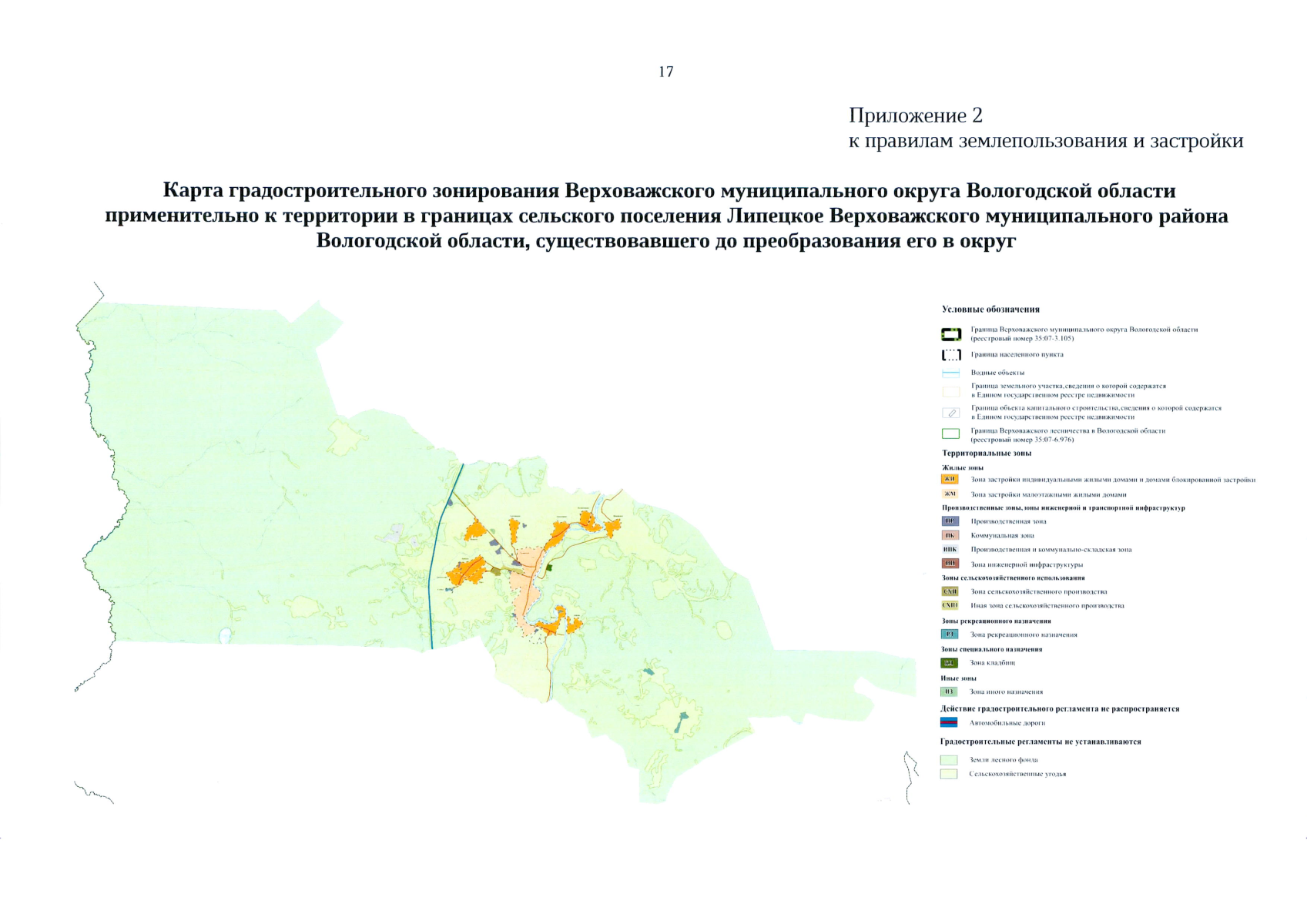Toggle the settlement boundary dashed symbol
The height and width of the screenshot is (924, 1307).
[x=950, y=354]
